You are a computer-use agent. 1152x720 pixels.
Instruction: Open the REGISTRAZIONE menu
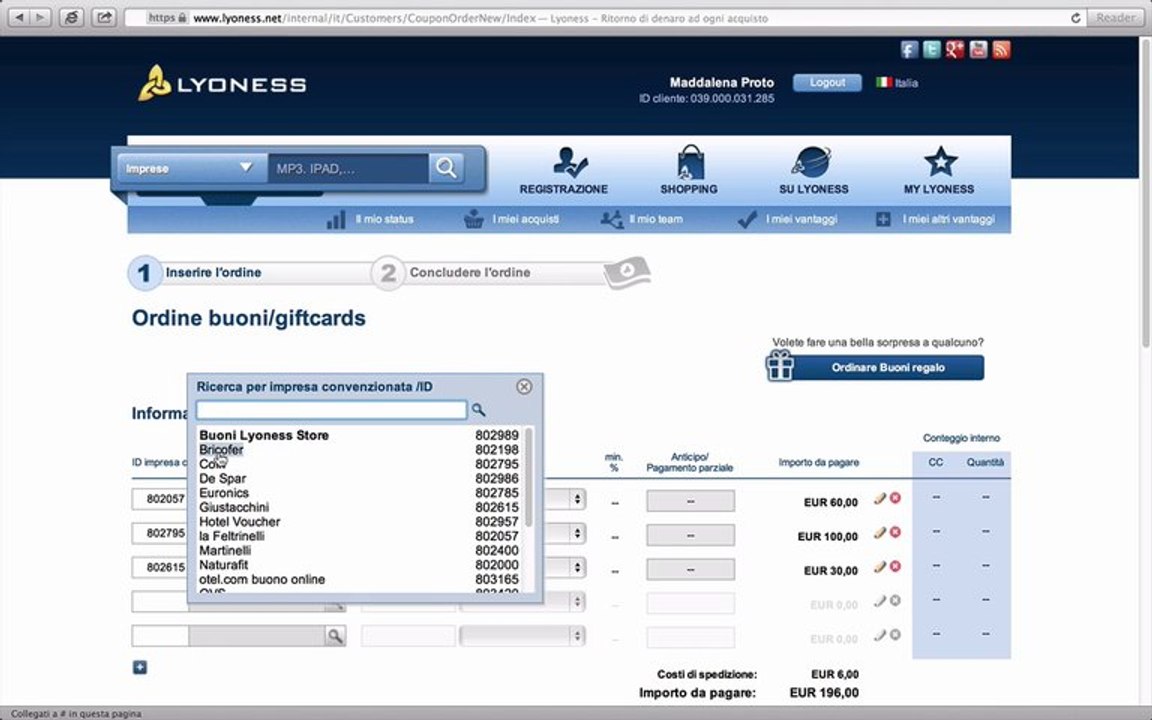(x=564, y=170)
